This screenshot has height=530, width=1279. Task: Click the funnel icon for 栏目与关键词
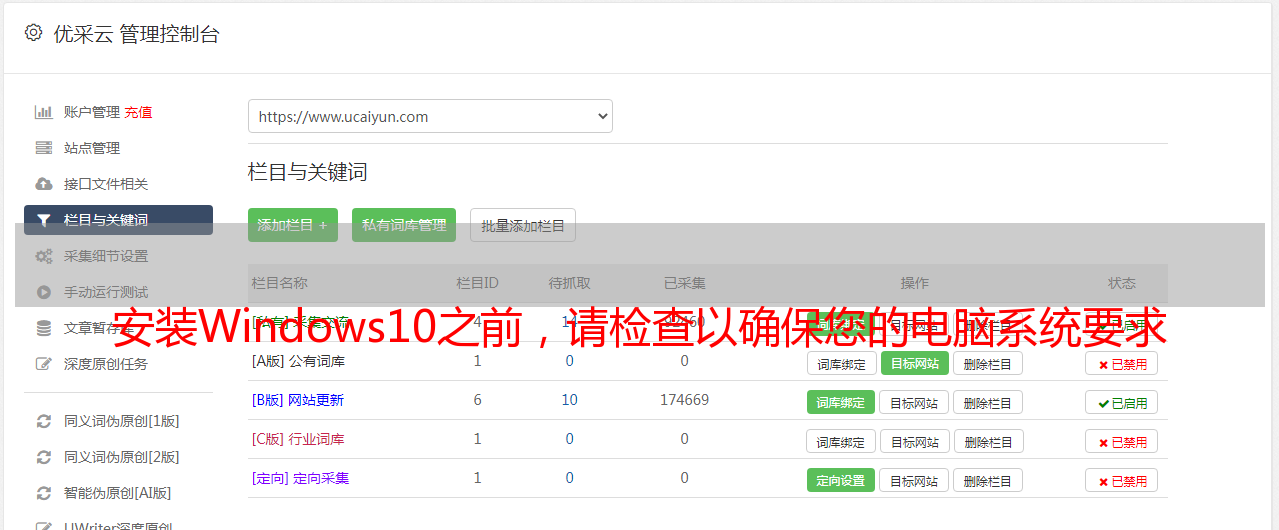click(x=43, y=220)
